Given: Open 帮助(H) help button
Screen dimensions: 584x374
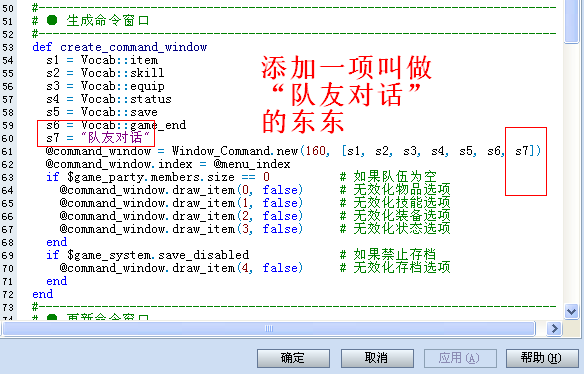Looking at the screenshot, I should (542, 358).
